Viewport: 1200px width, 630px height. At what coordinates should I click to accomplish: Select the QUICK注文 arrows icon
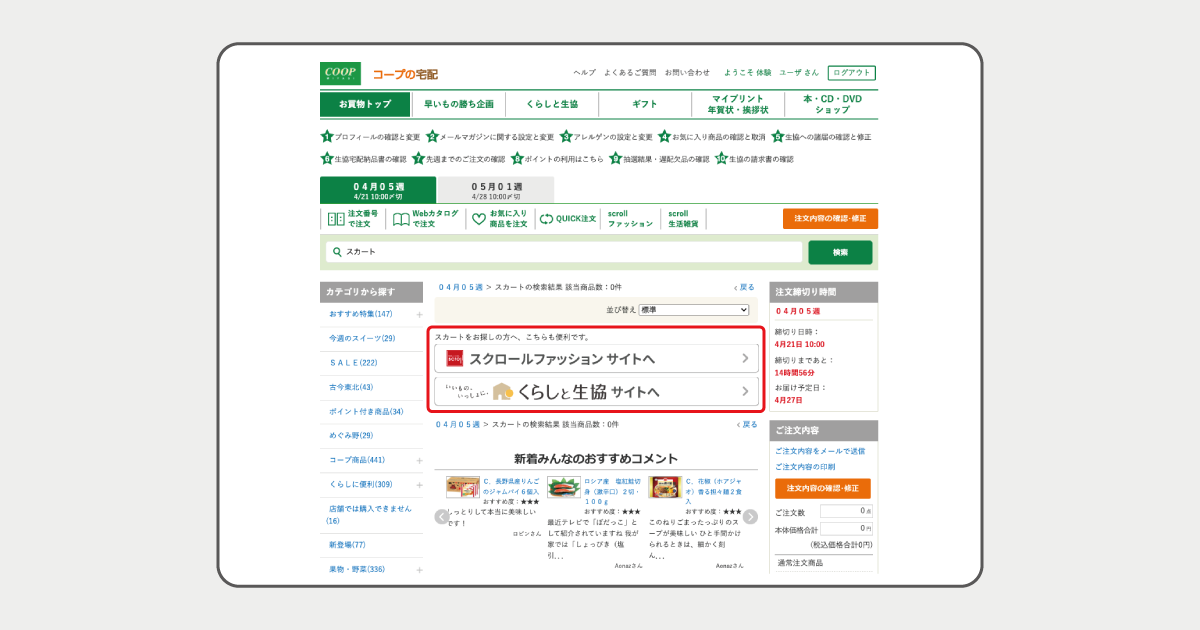(546, 219)
